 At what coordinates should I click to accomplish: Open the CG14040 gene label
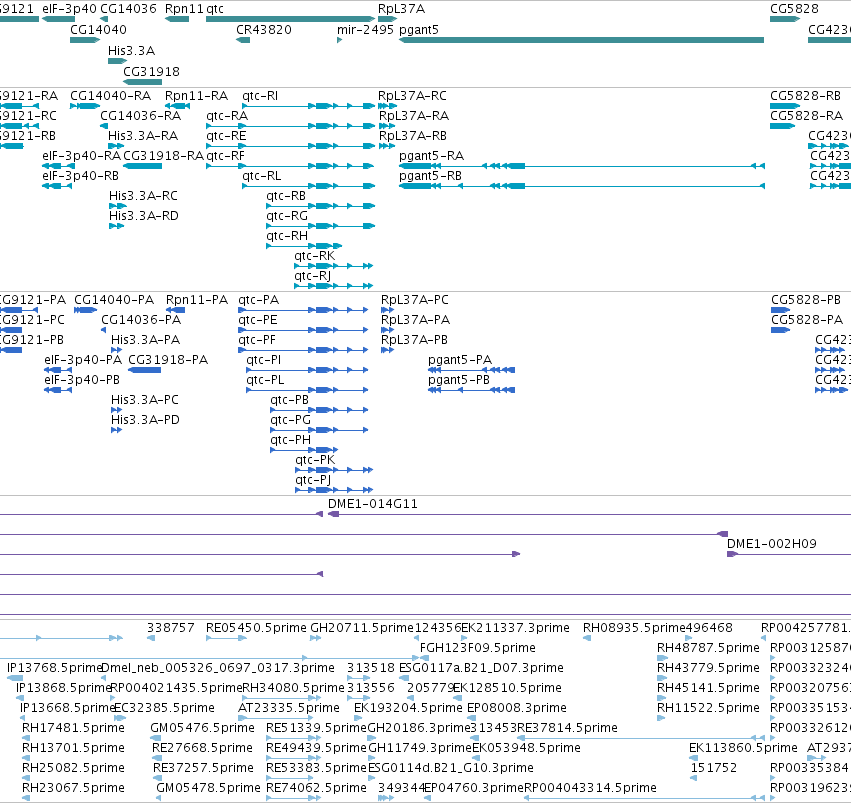[x=98, y=30]
